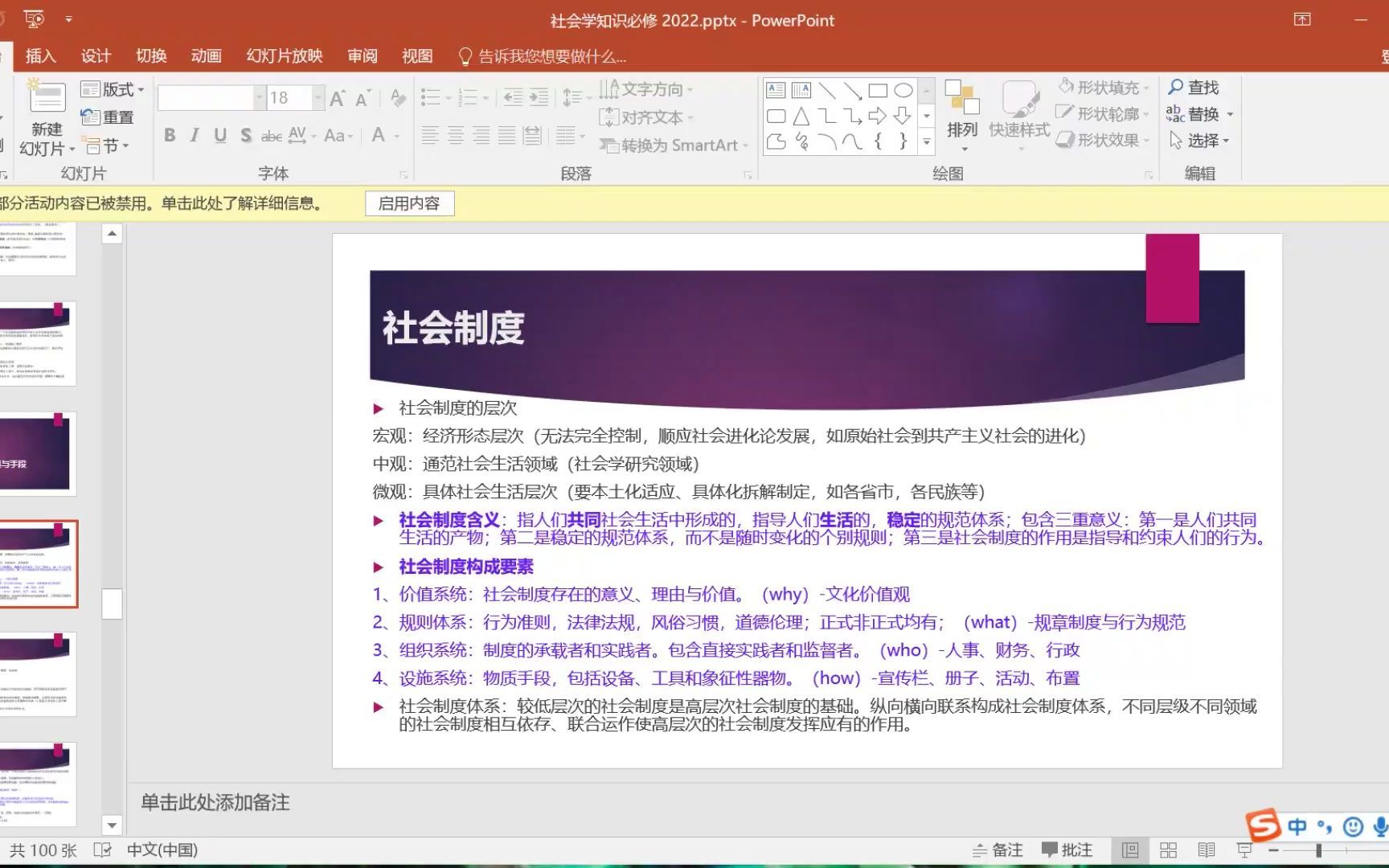Toggle Strikethrough text button
Image resolution: width=1389 pixels, height=868 pixels.
pyautogui.click(x=272, y=136)
